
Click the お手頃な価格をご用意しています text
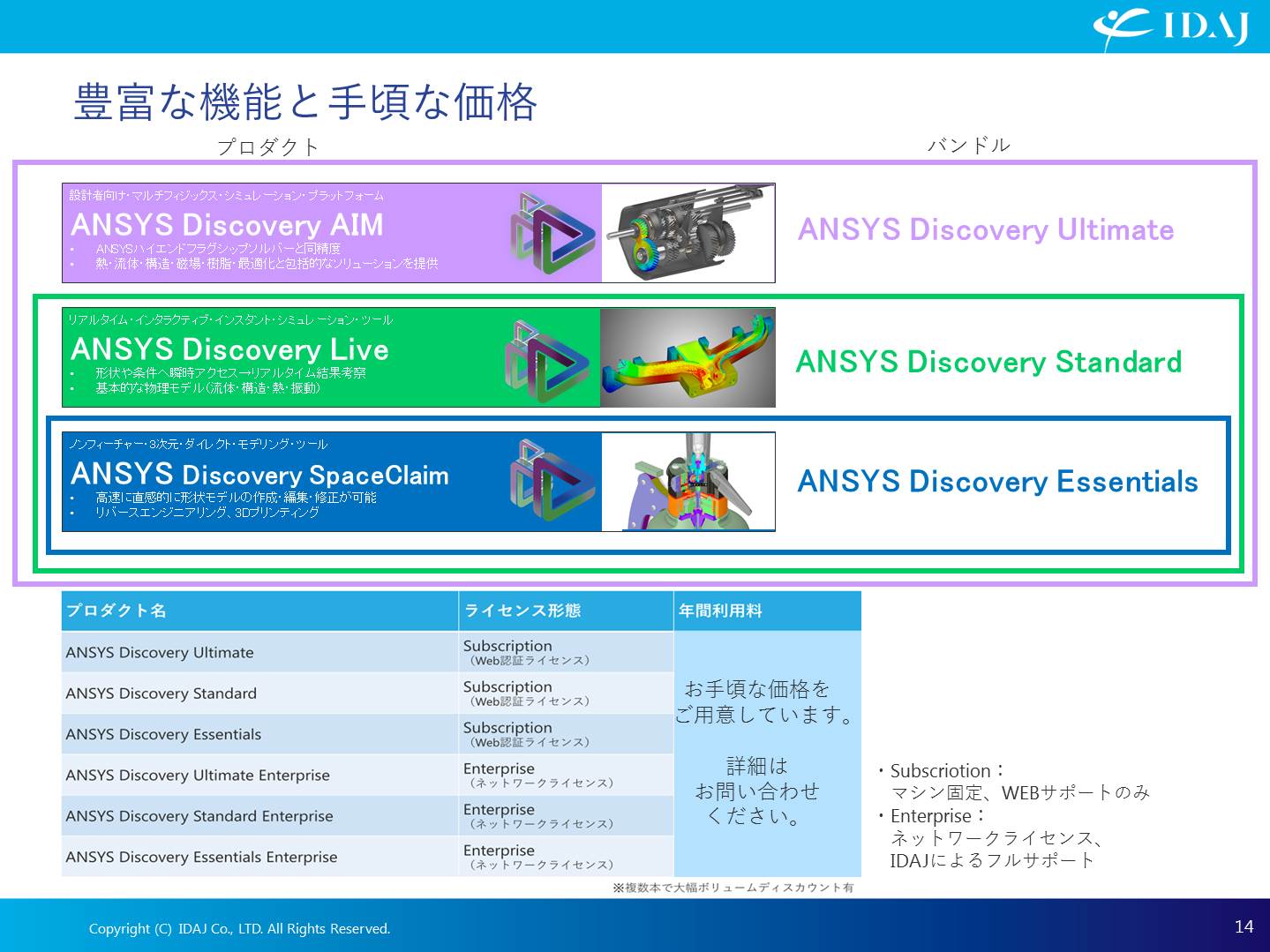(x=764, y=701)
